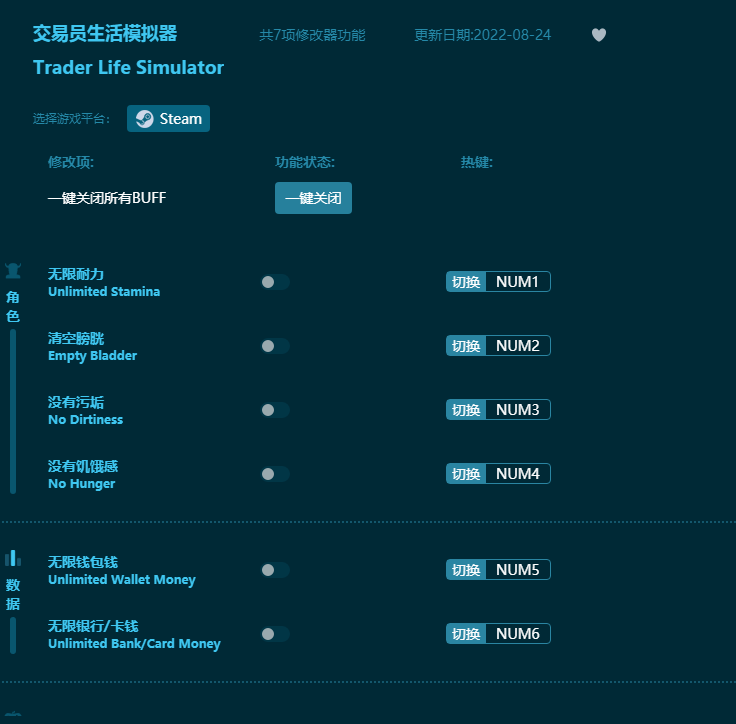Click the Unlimited Bank/Card Money label

coord(134,643)
